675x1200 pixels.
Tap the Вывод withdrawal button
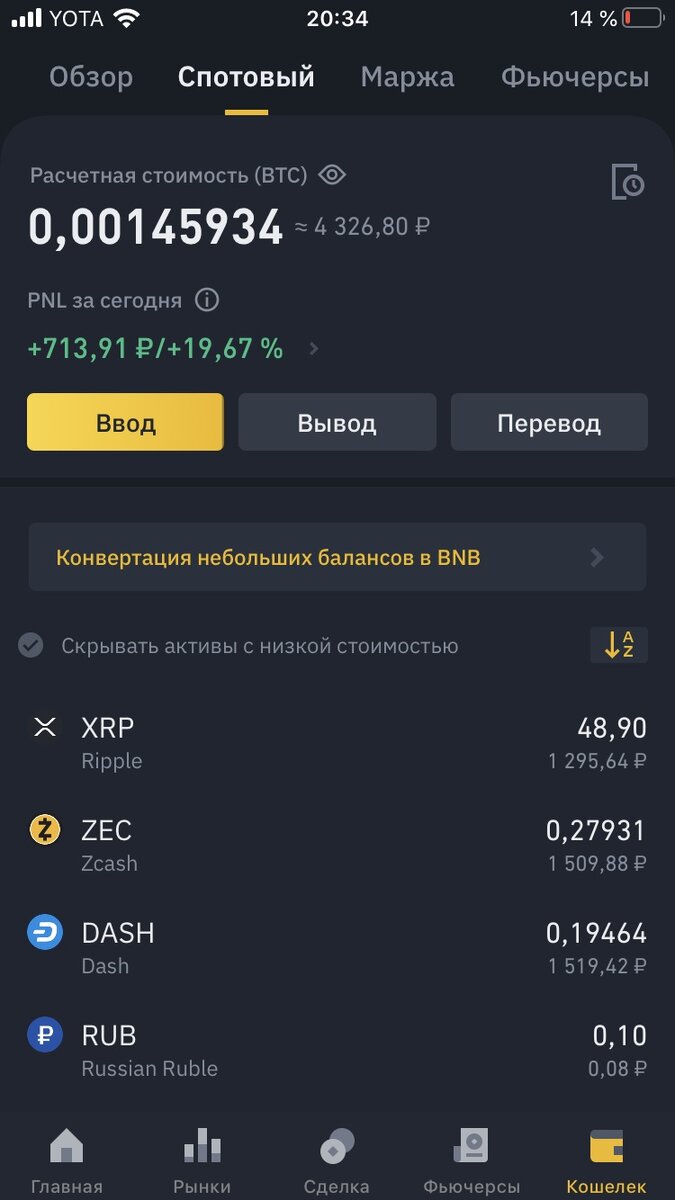pos(337,422)
